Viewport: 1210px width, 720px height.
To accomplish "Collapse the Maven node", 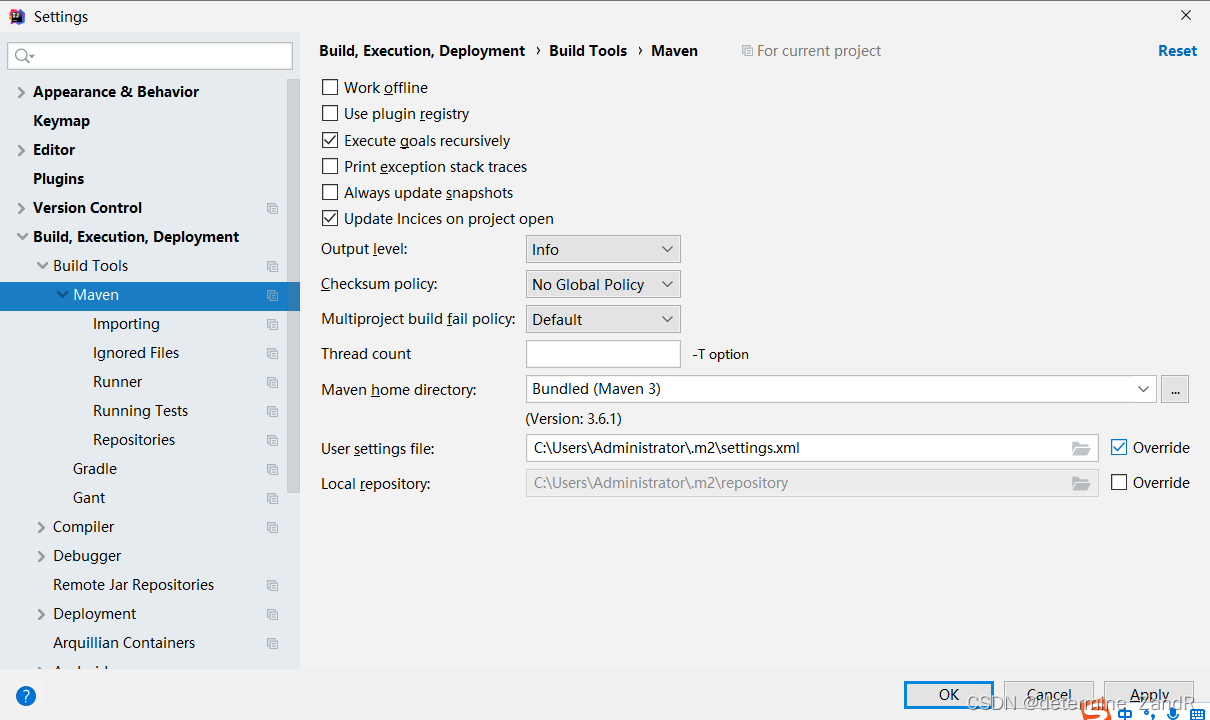I will coord(63,295).
